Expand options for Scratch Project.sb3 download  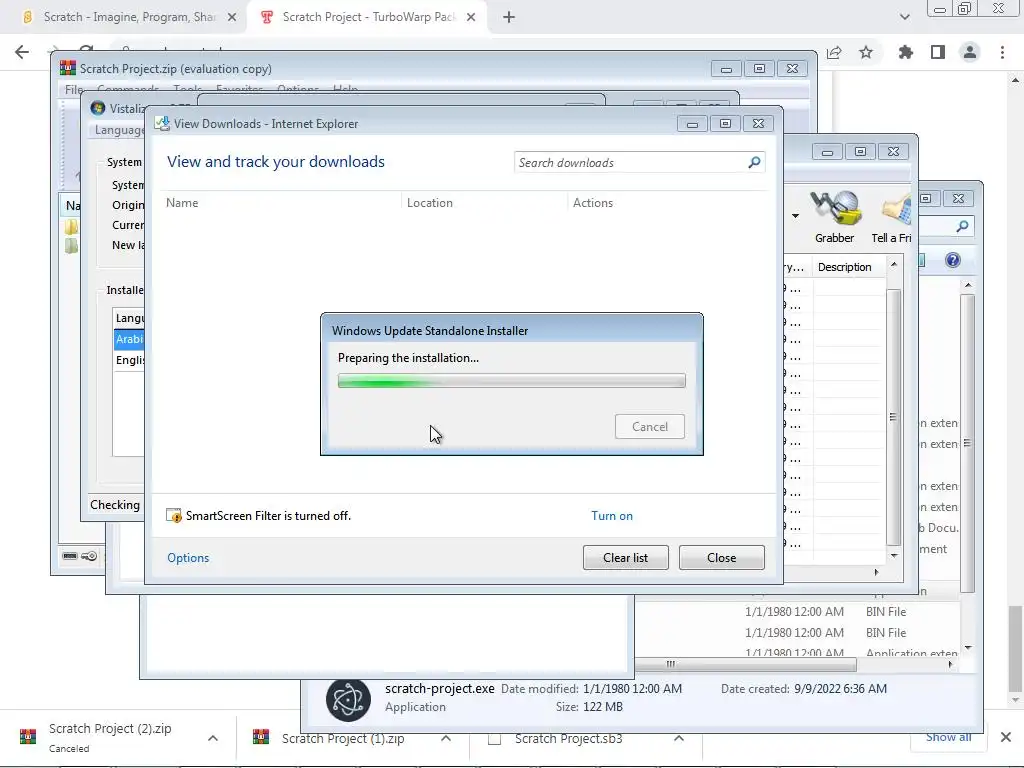[679, 739]
